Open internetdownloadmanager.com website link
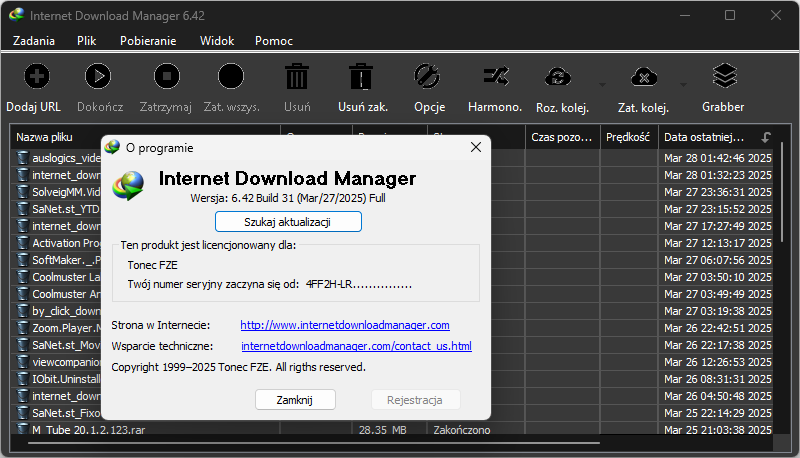800x458 pixels. point(345,325)
